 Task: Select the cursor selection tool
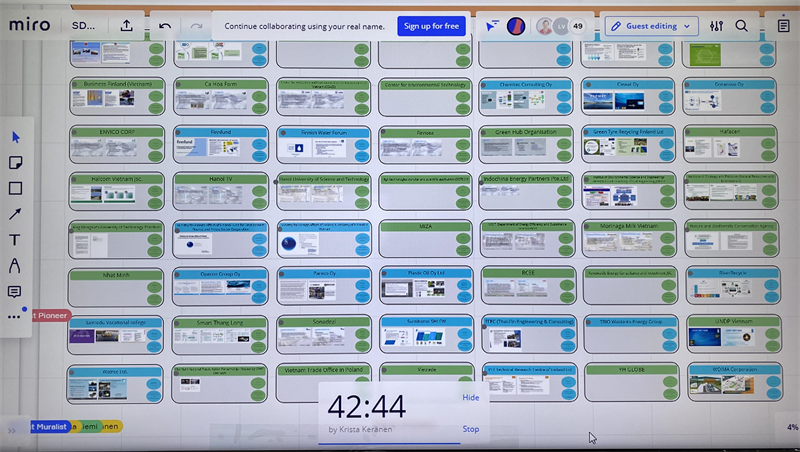click(15, 137)
